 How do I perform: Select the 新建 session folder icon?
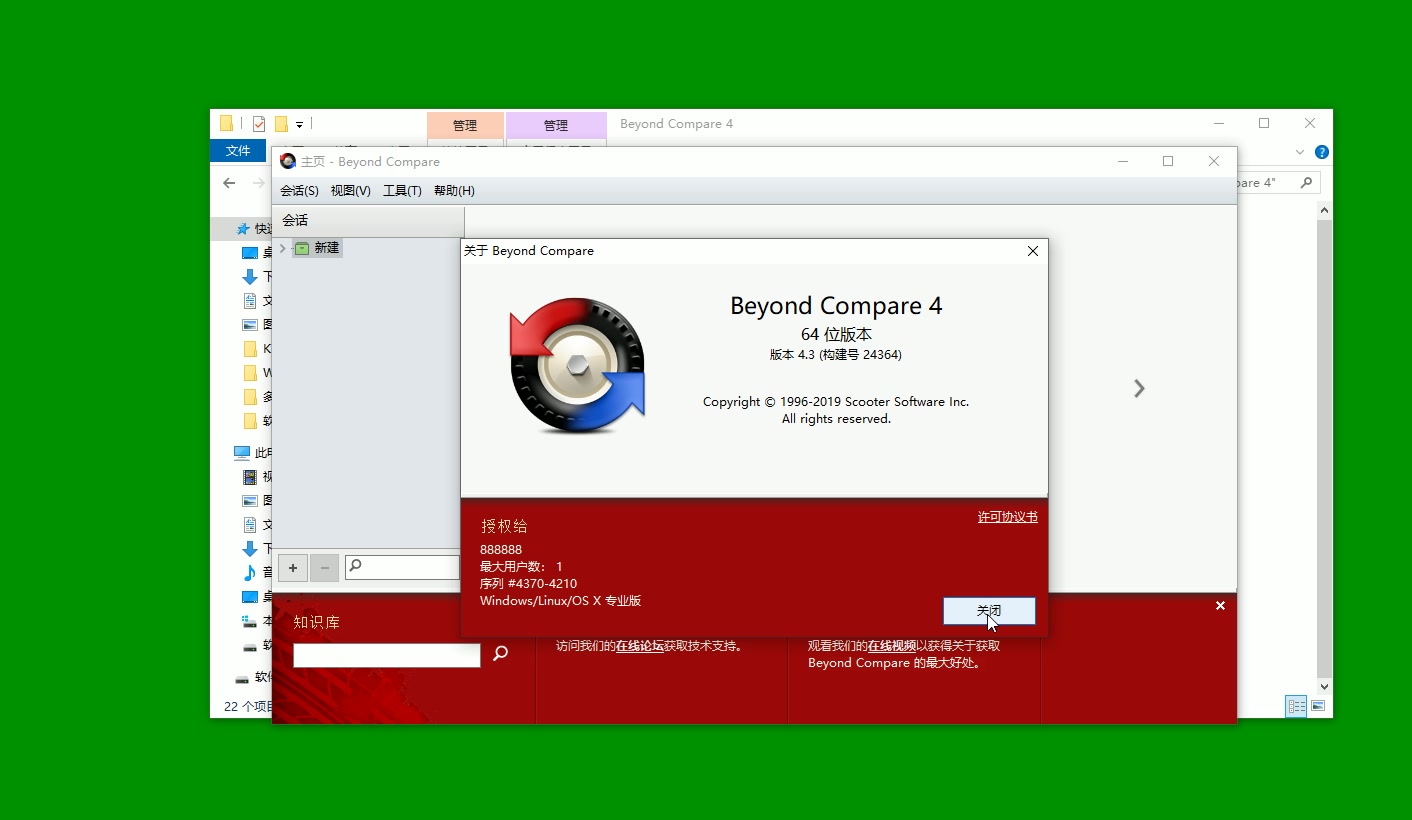pyautogui.click(x=302, y=248)
